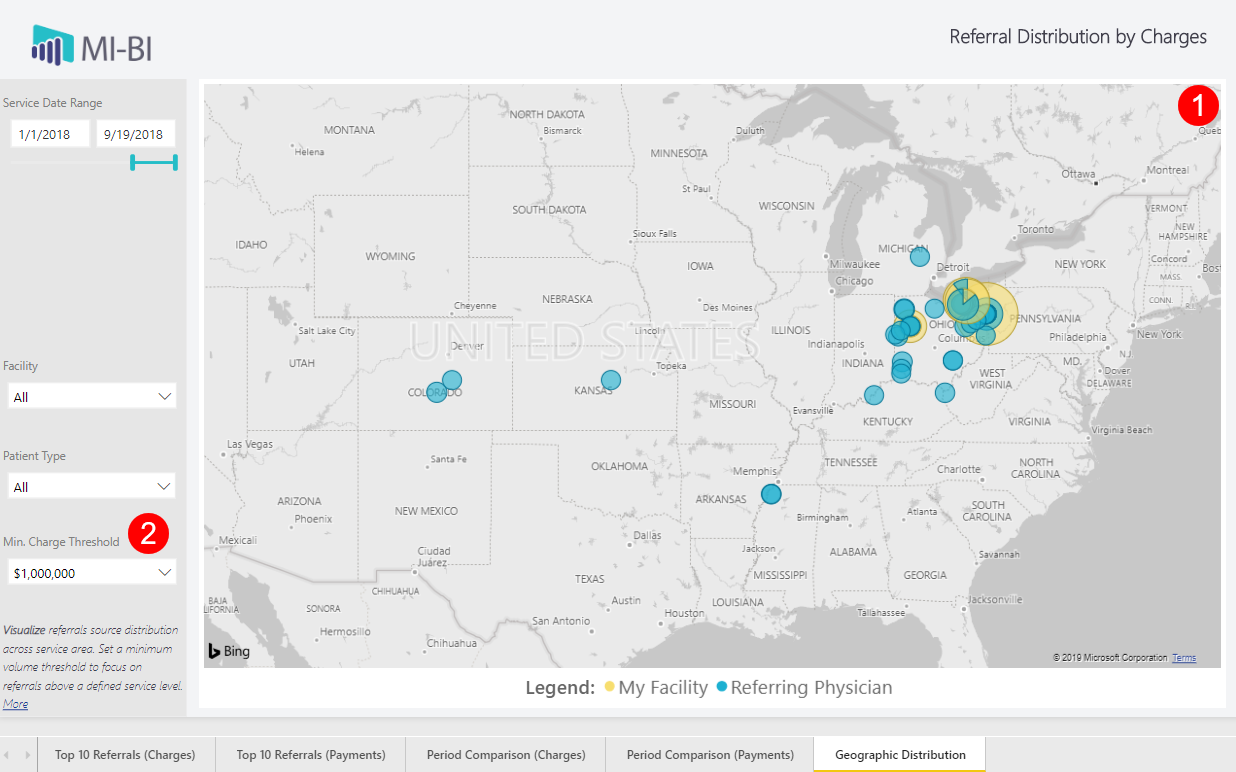Open the Period Comparison (Payments) tab

pos(709,755)
